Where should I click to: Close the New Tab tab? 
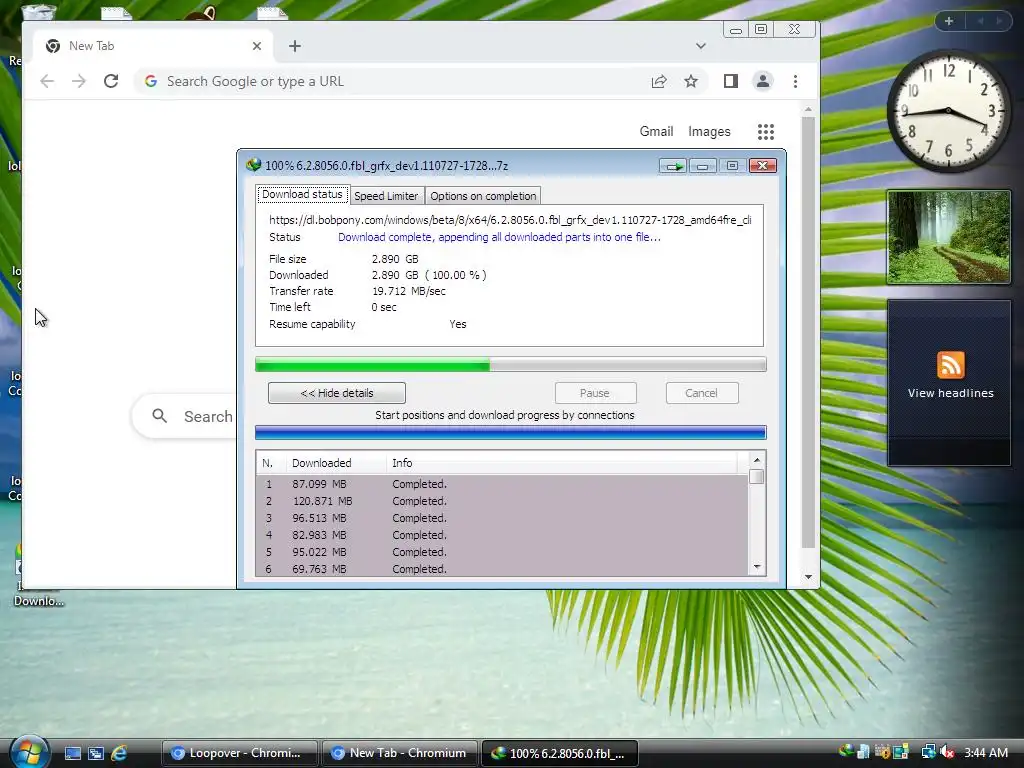click(x=257, y=46)
